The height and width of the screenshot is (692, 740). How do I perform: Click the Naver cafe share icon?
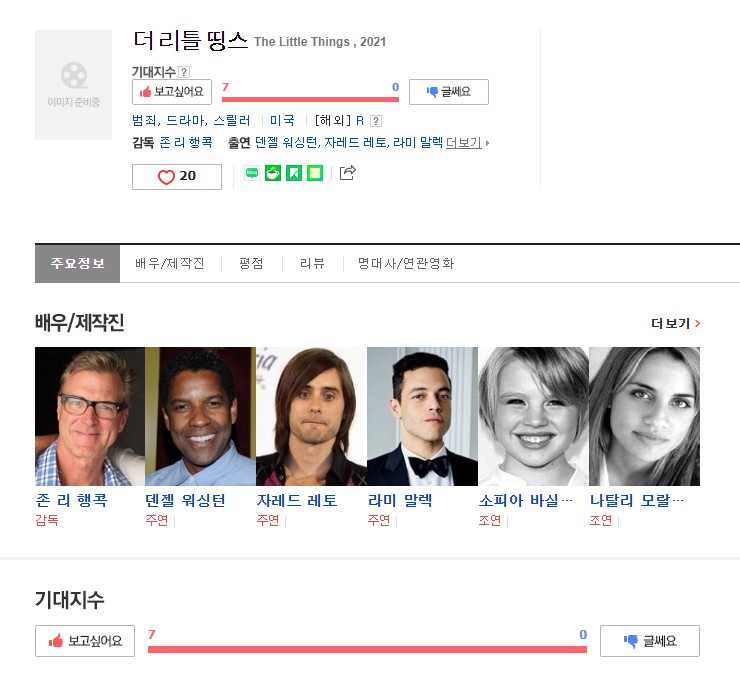[273, 173]
